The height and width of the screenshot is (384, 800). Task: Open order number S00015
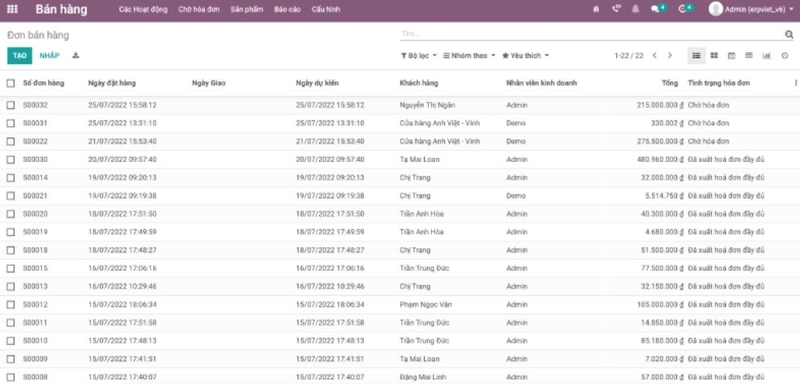(x=35, y=268)
